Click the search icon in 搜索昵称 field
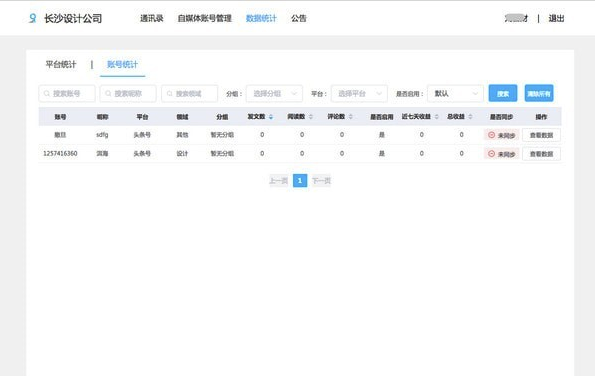Viewport: 595px width, 376px height. [x=108, y=94]
